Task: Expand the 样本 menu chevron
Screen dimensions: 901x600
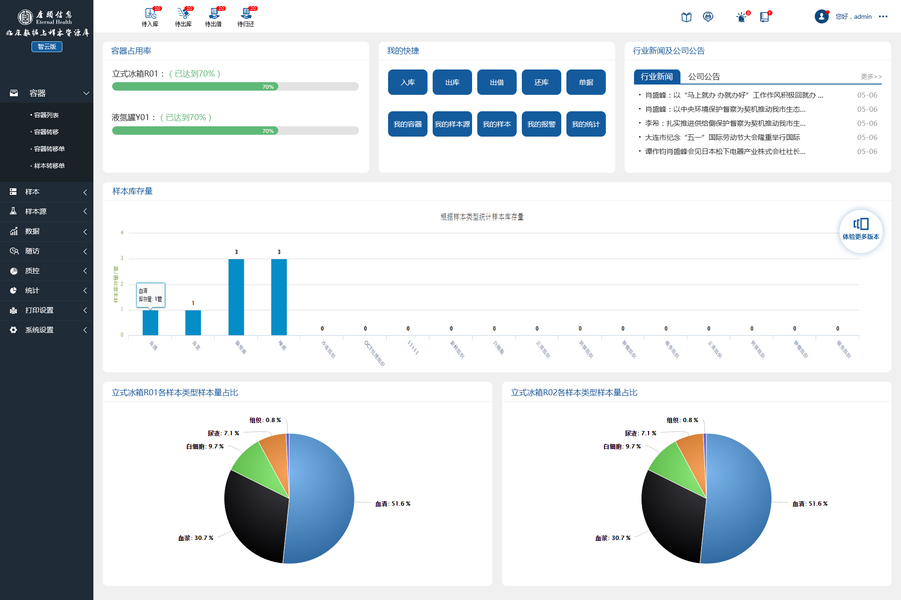Action: coord(85,192)
